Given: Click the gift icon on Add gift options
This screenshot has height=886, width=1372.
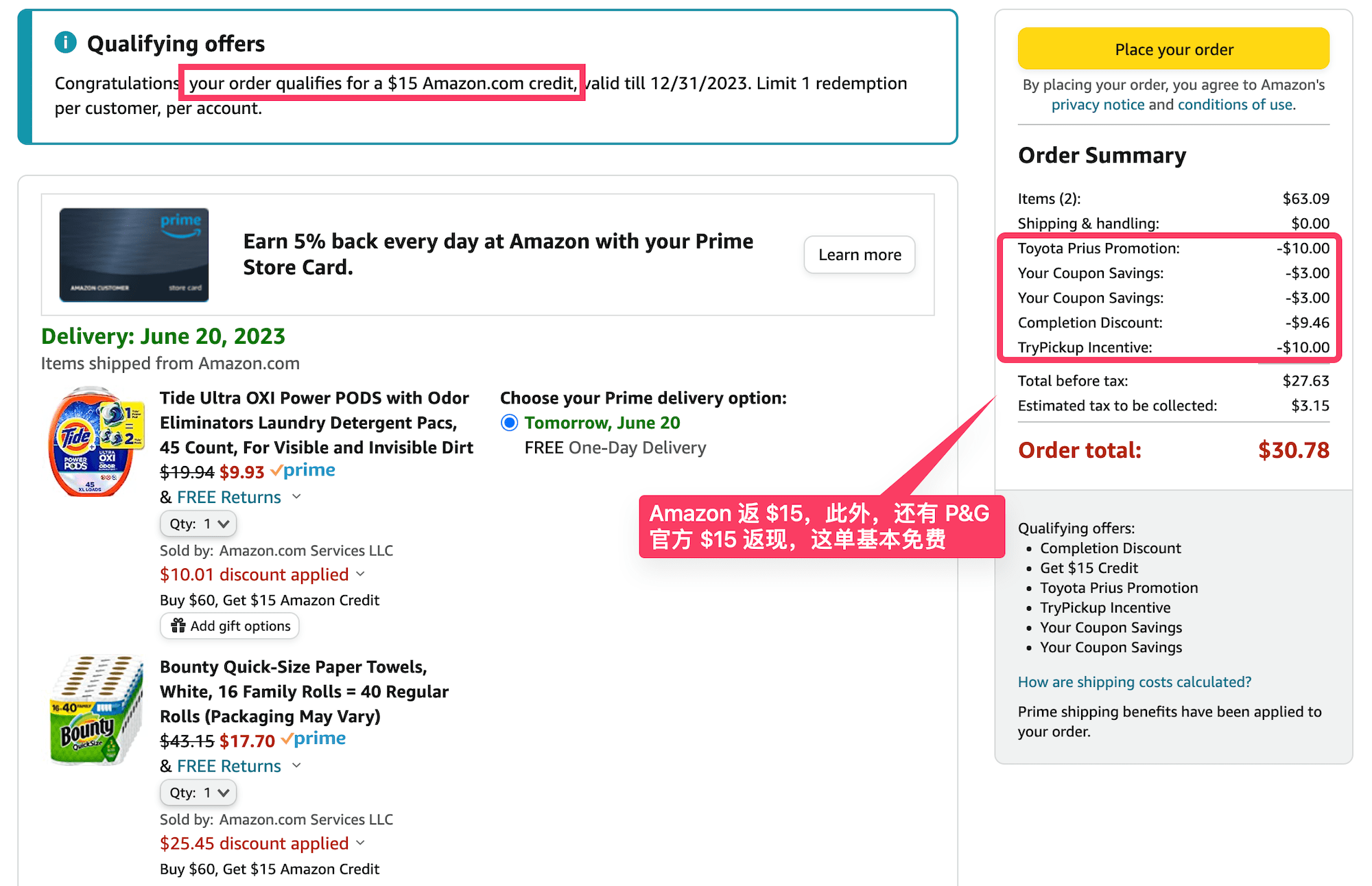Looking at the screenshot, I should (178, 625).
